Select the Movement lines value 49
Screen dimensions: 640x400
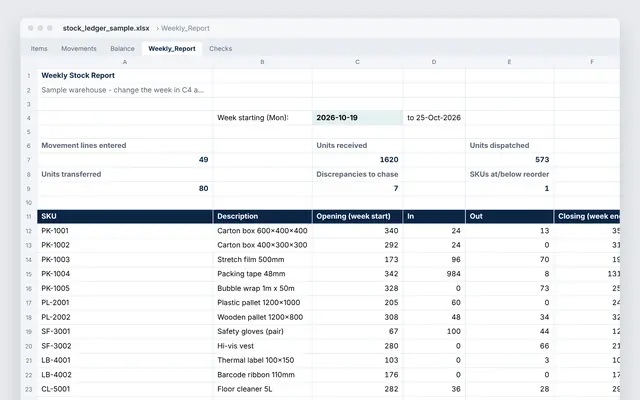tap(125, 160)
